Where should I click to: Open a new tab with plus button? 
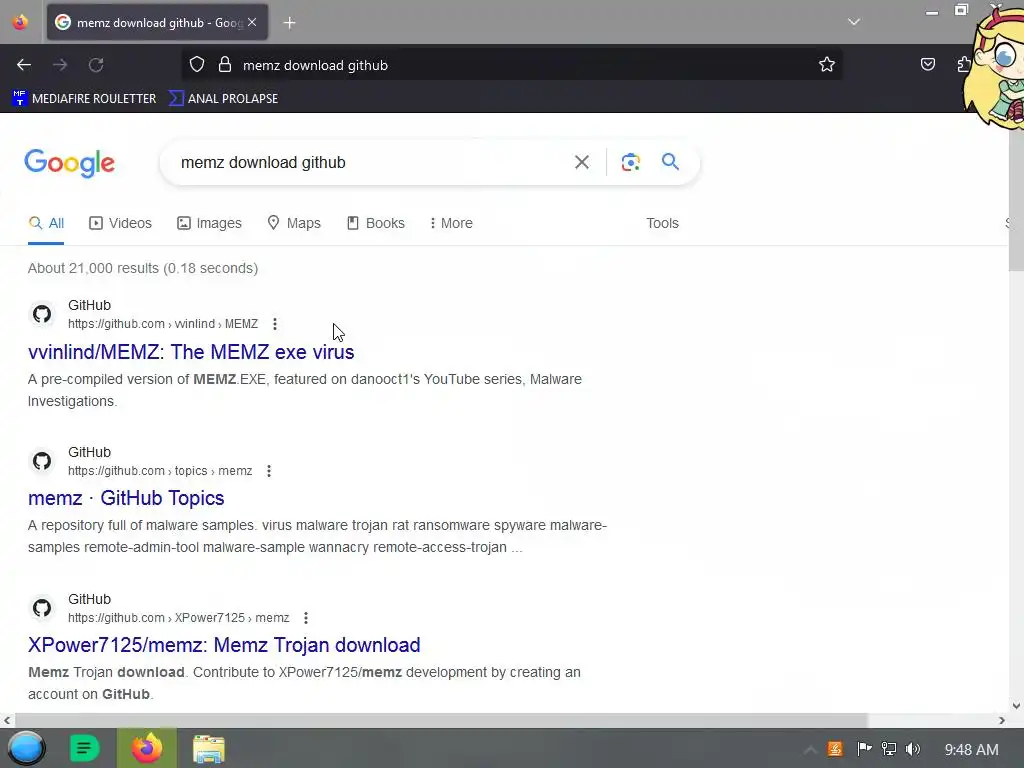point(289,23)
